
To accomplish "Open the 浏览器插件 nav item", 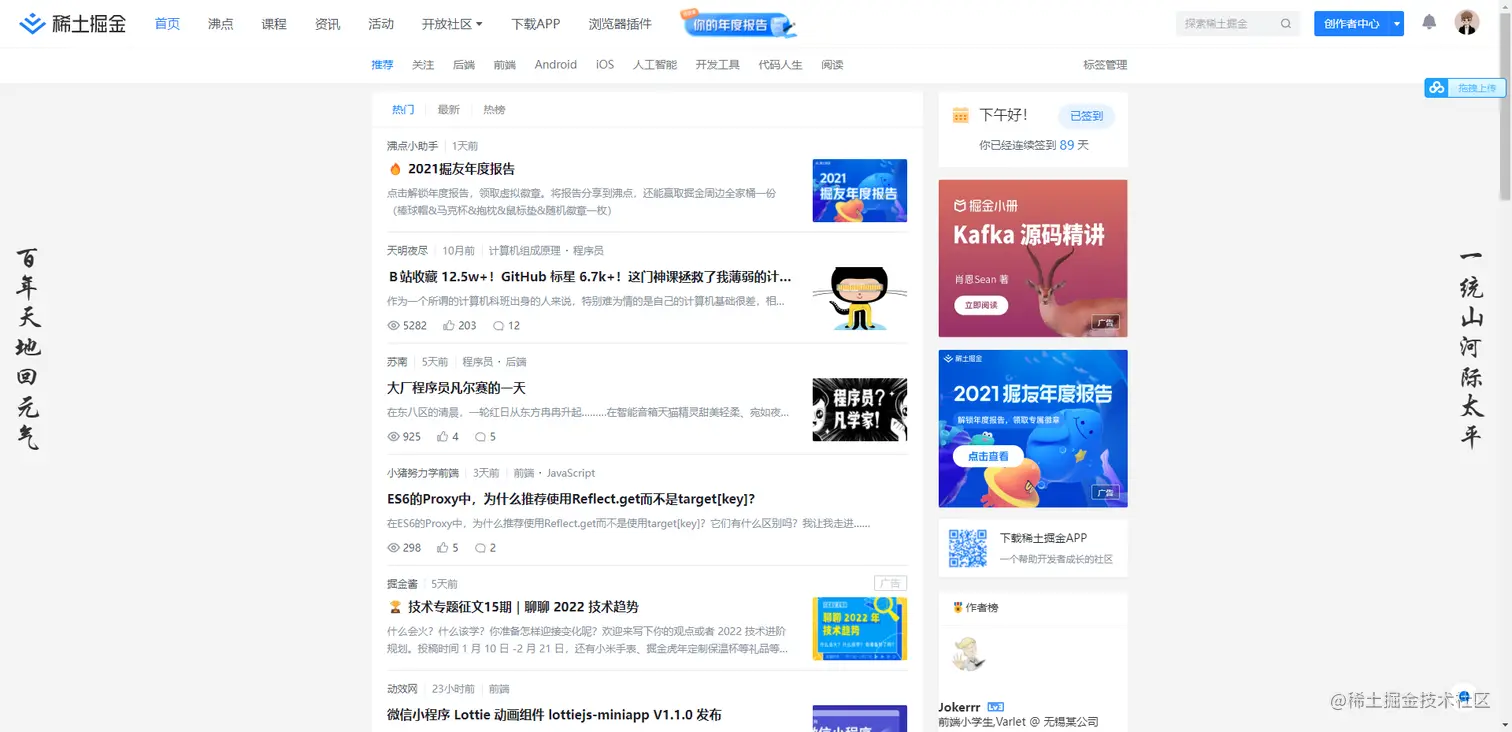I will 620,24.
